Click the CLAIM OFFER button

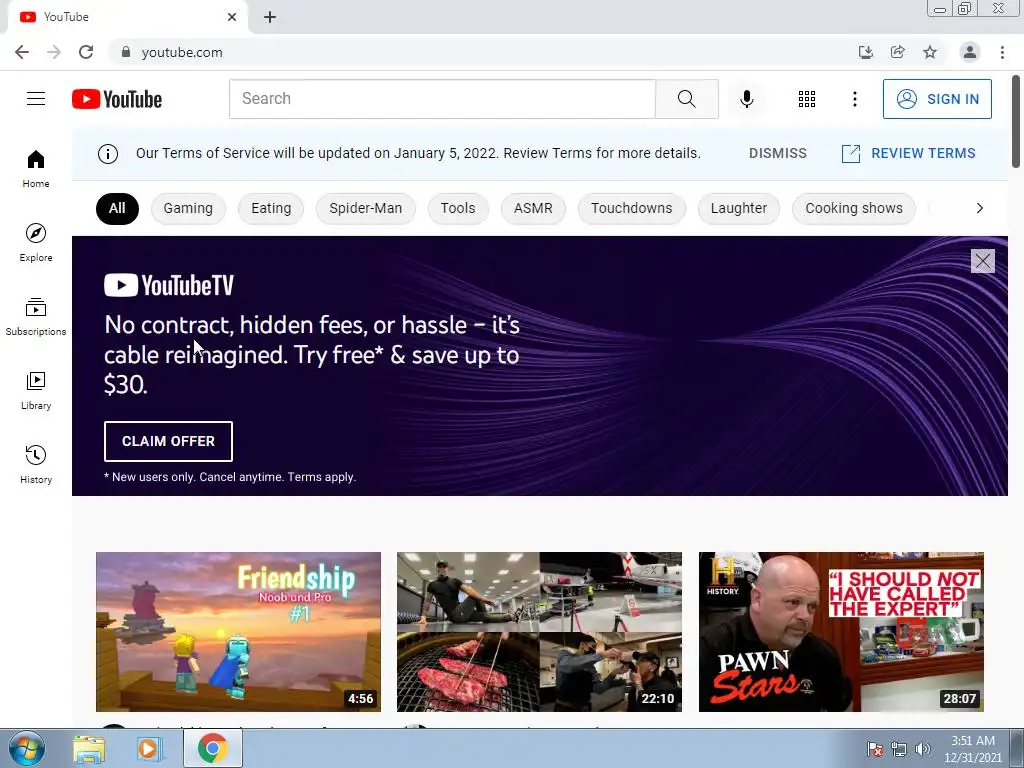[168, 441]
